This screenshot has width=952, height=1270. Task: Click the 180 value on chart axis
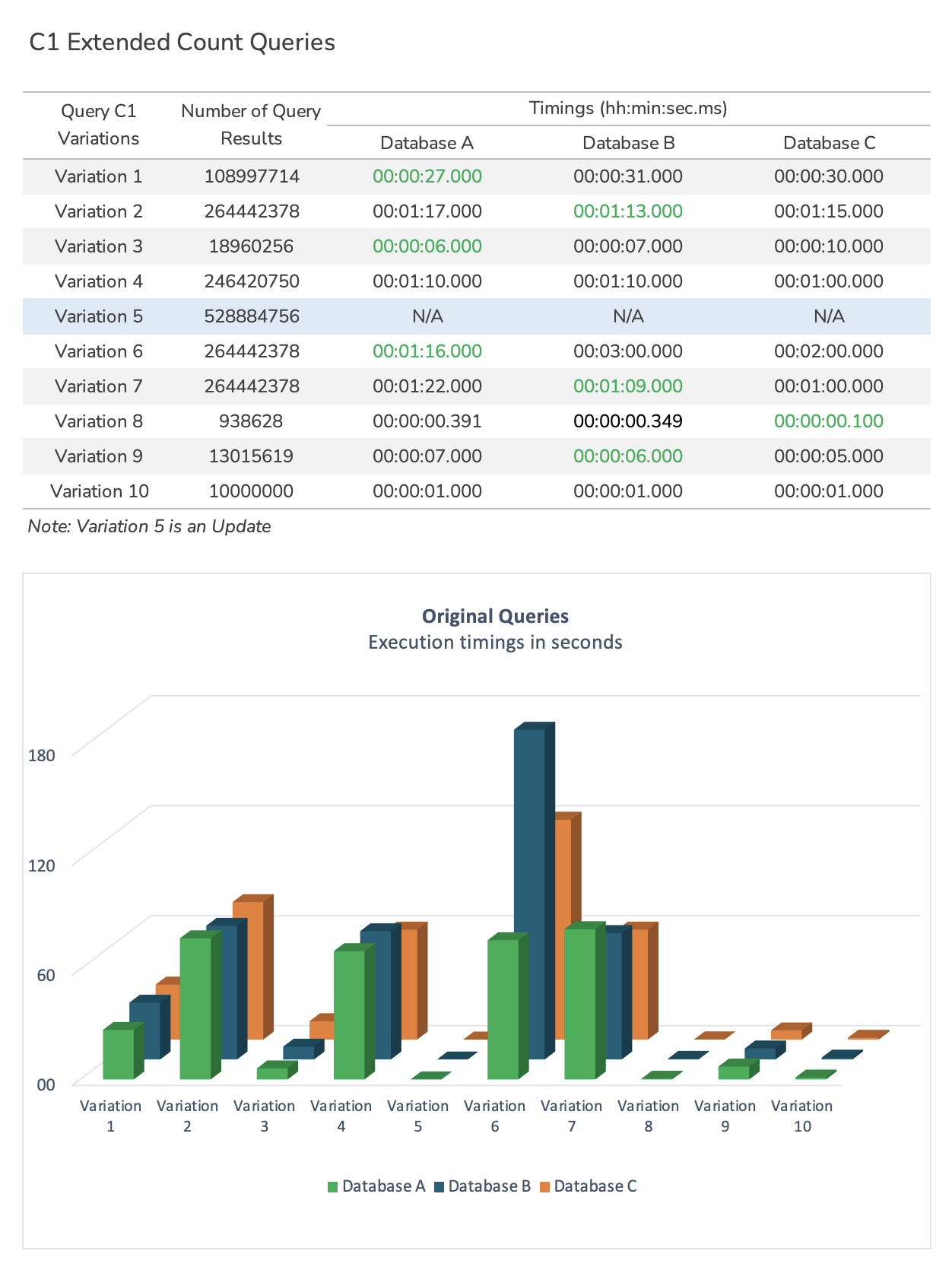coord(42,755)
